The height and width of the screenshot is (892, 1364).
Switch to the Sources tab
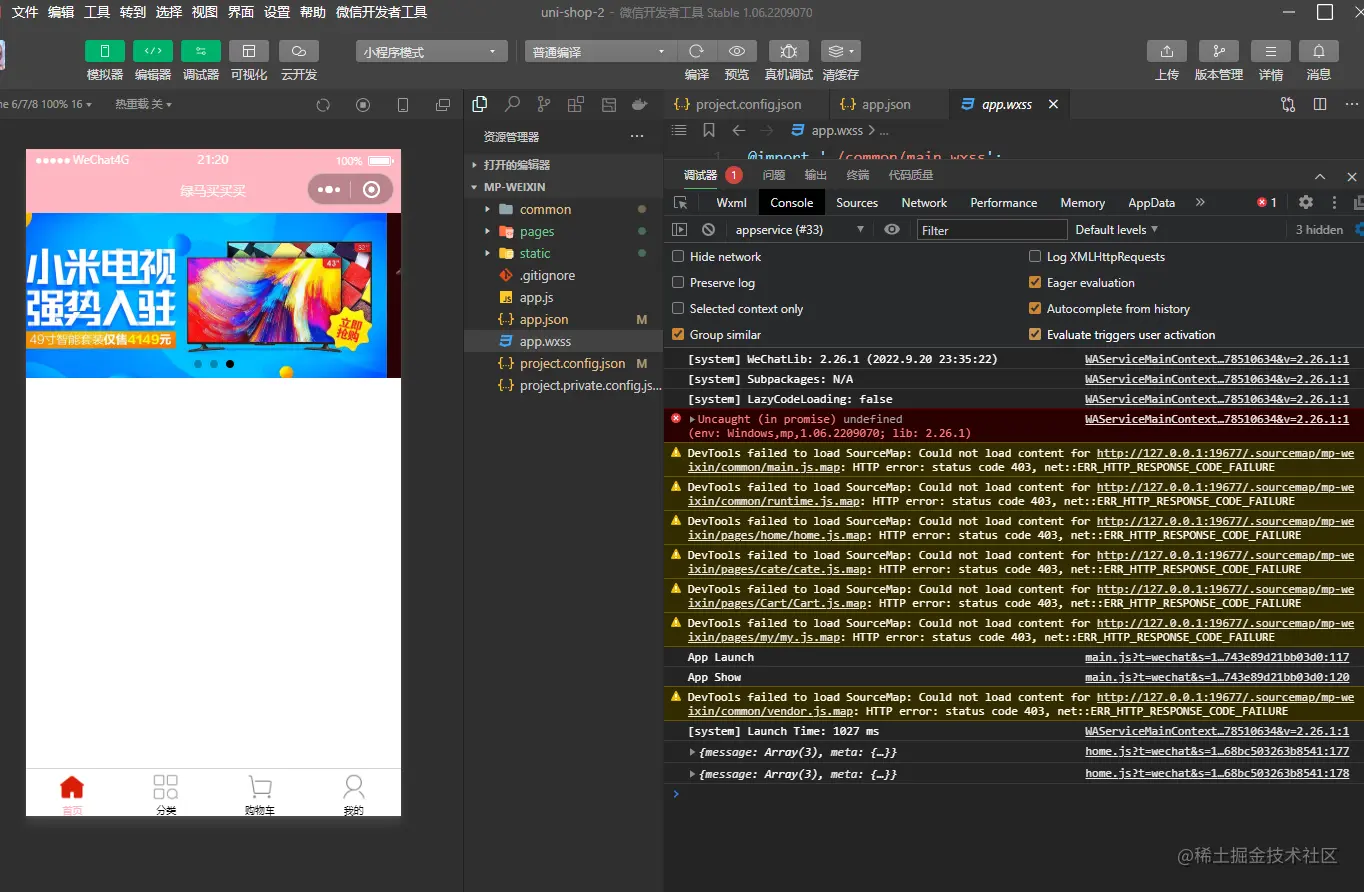tap(857, 203)
